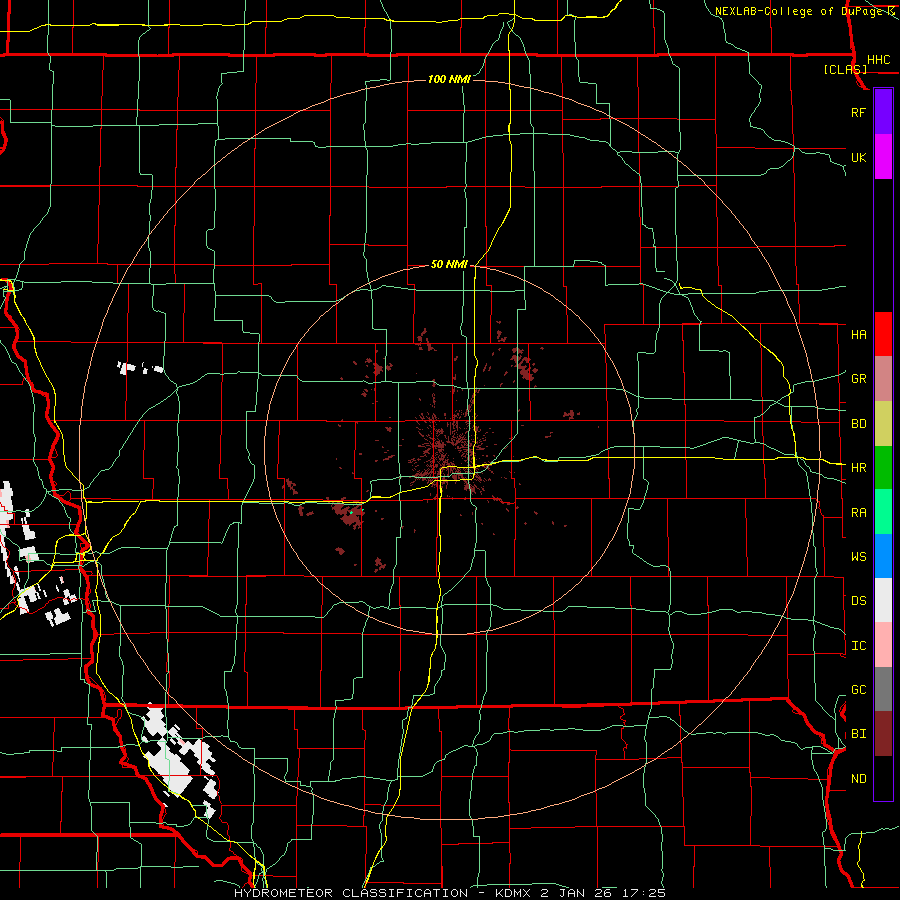The image size is (900, 900).
Task: Pick the dark green HR swatch
Action: 883,468
